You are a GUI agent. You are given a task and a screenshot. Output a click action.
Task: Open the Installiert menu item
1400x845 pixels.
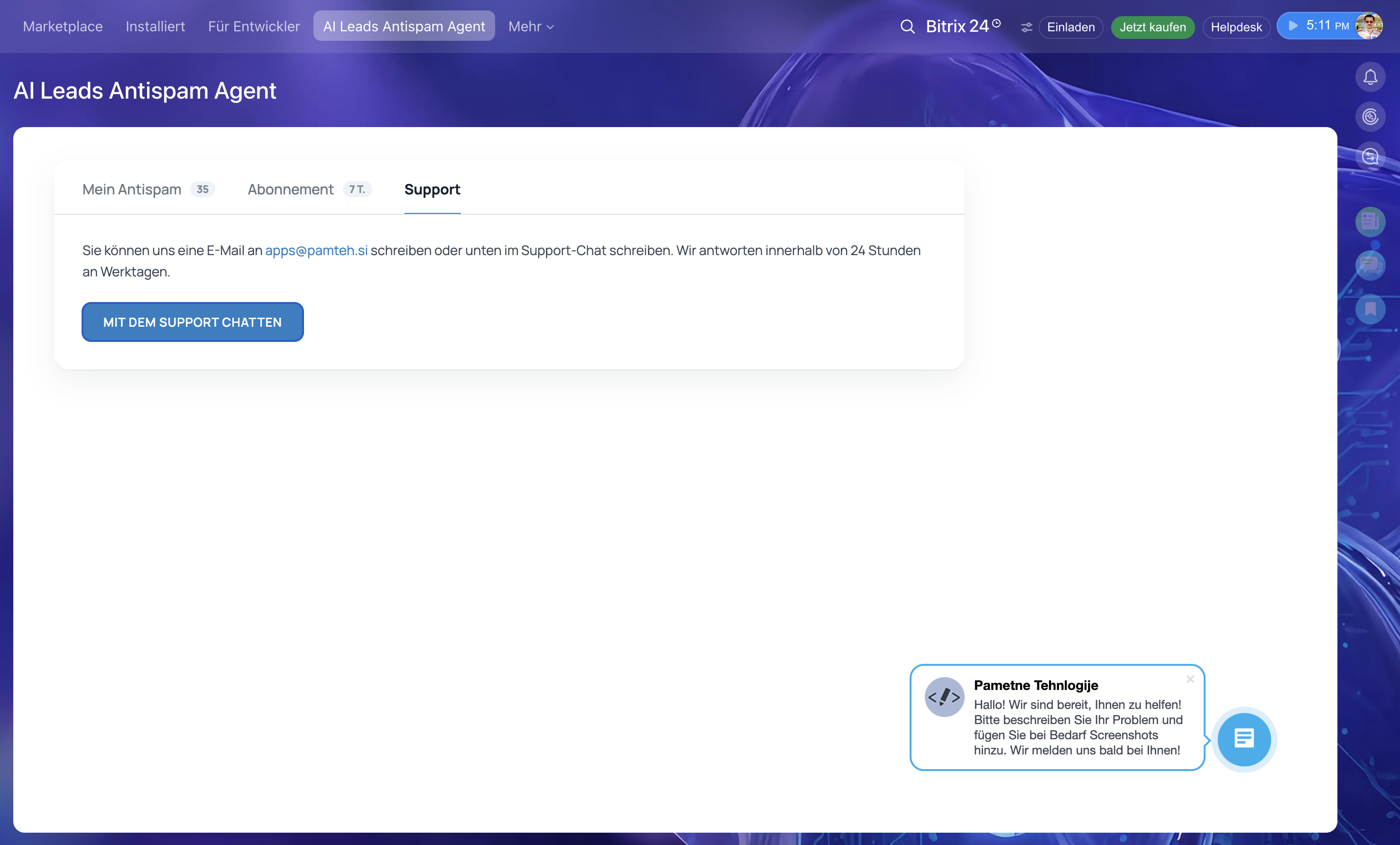155,27
